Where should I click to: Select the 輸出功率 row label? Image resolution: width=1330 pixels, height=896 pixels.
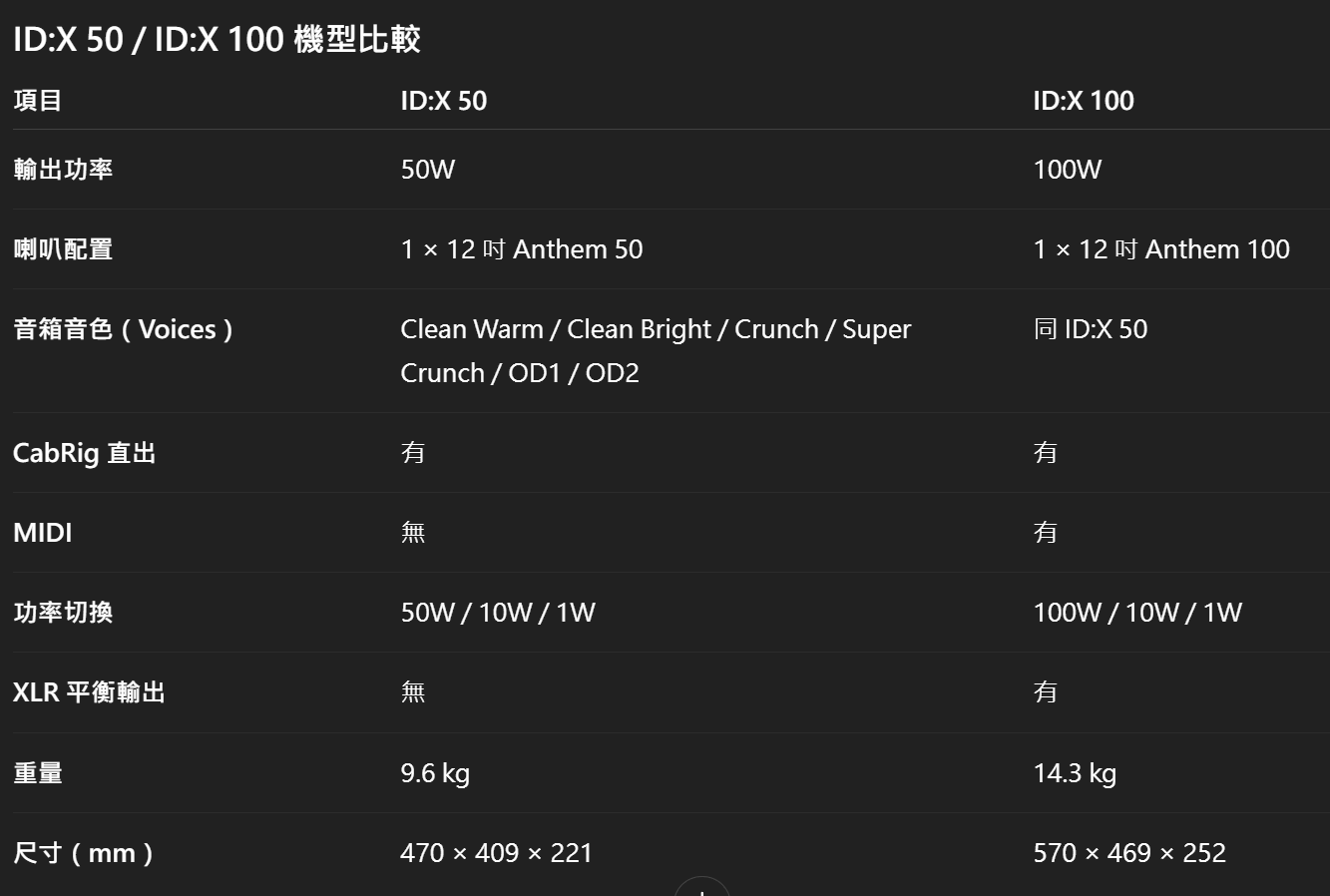(x=63, y=170)
